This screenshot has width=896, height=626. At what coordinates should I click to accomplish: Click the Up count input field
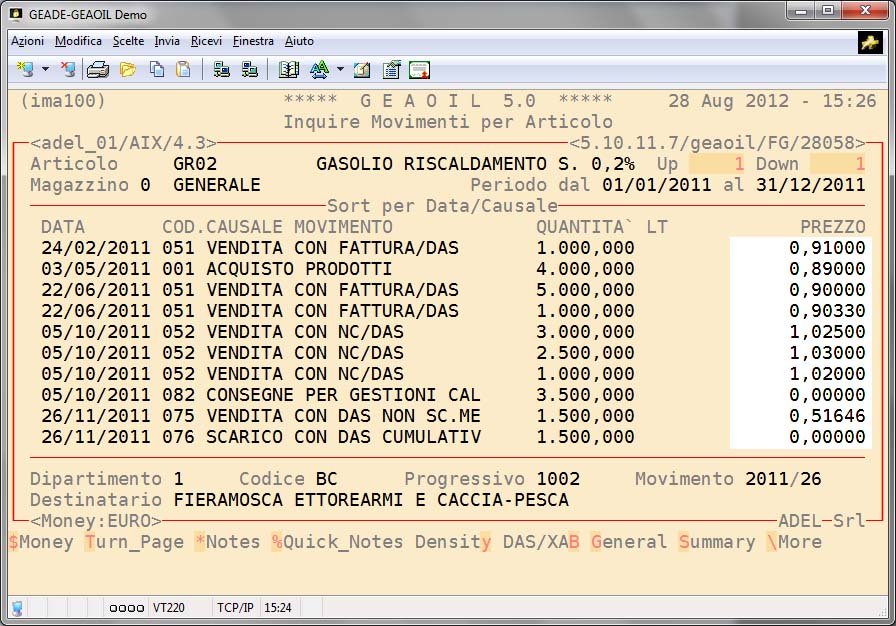[718, 164]
